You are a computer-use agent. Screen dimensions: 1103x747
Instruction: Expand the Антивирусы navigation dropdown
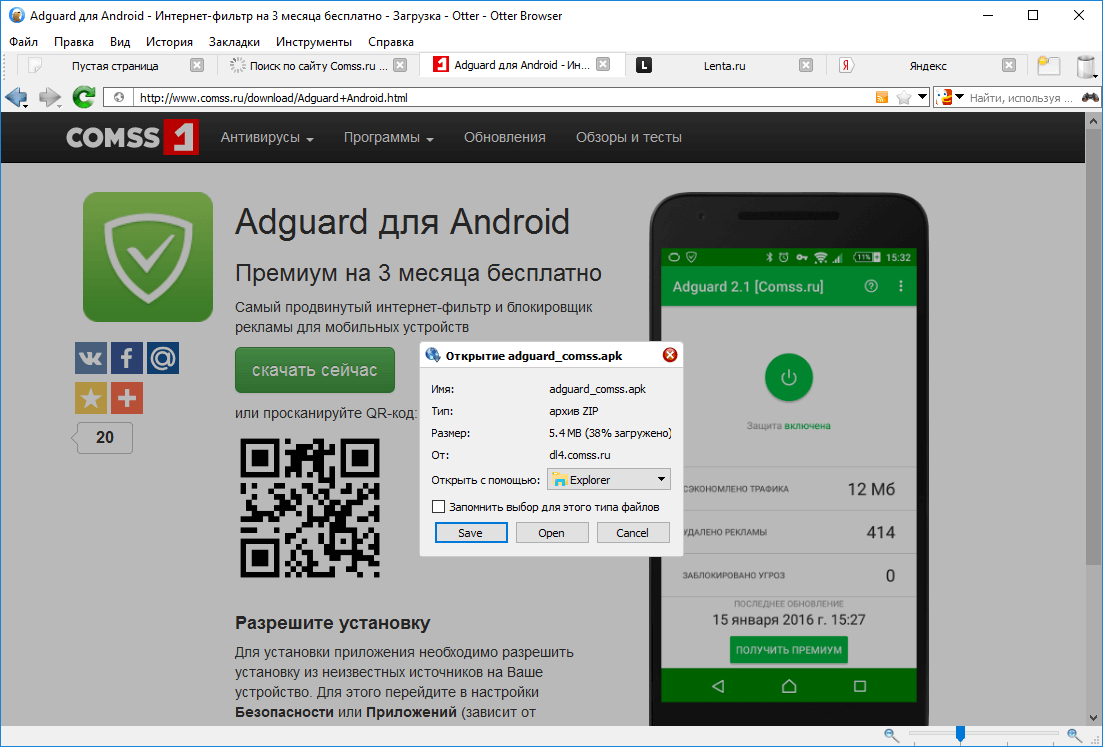pyautogui.click(x=267, y=137)
